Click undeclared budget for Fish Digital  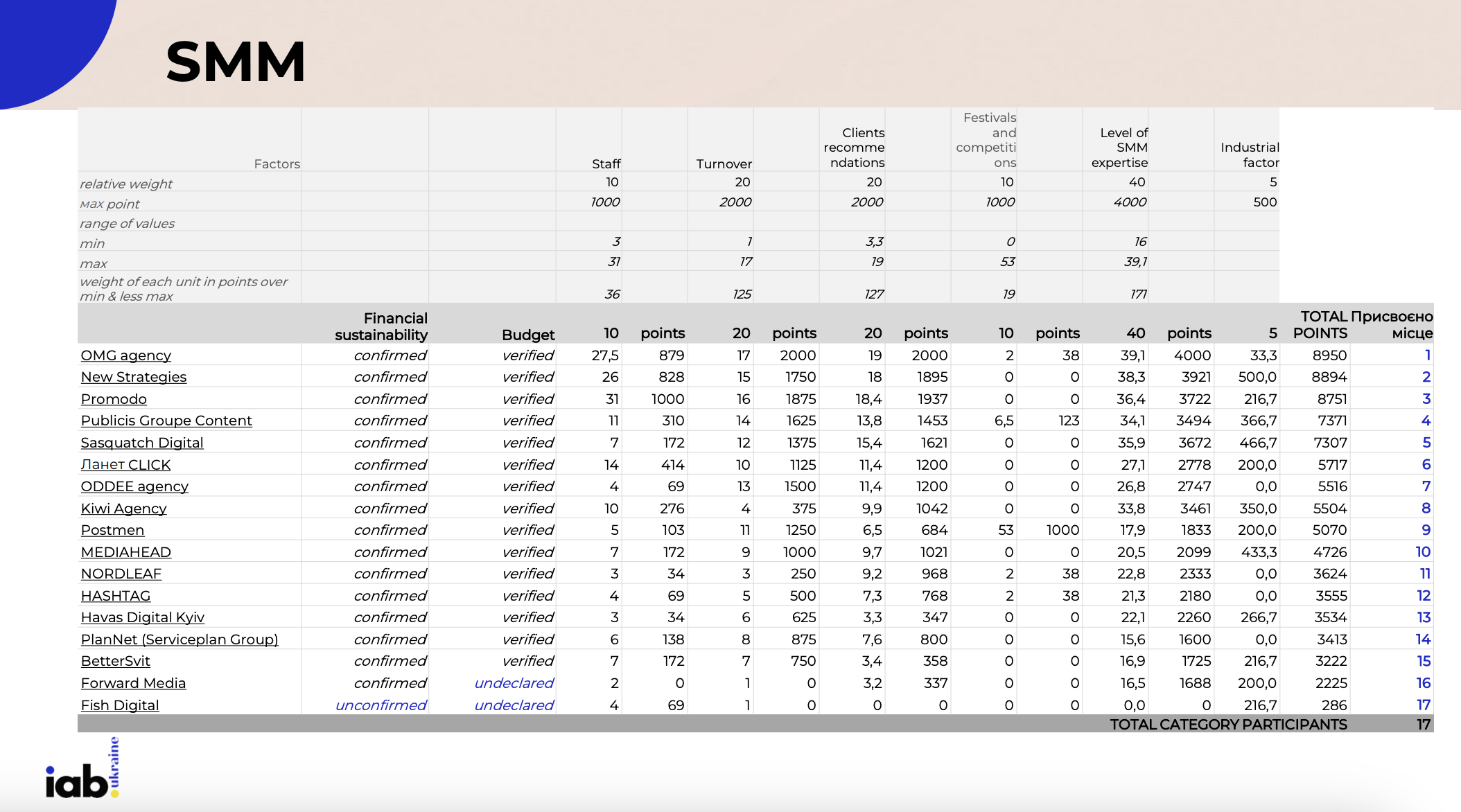[514, 705]
